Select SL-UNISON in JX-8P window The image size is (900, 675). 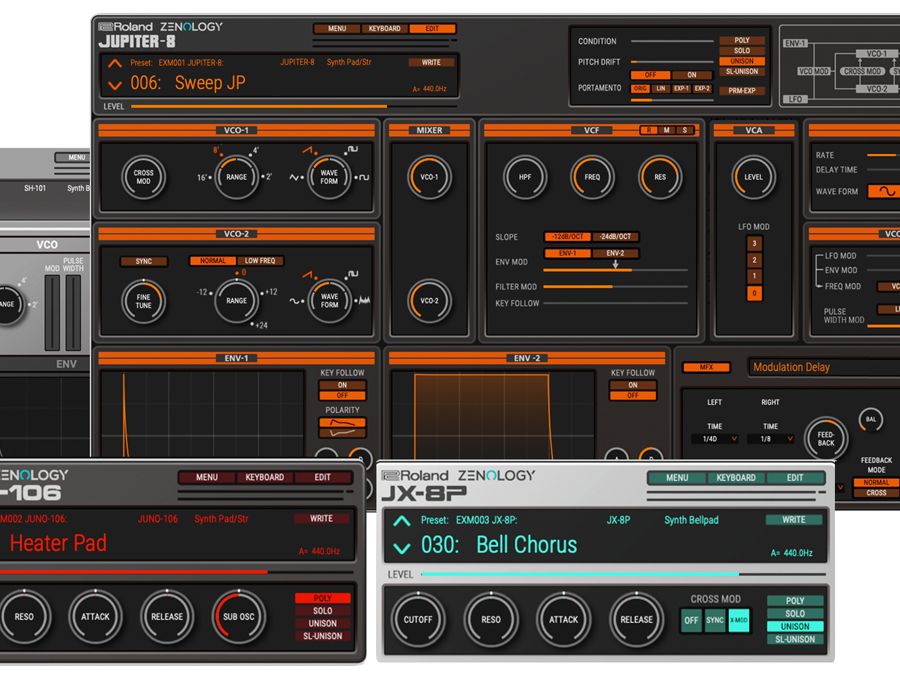[x=795, y=639]
